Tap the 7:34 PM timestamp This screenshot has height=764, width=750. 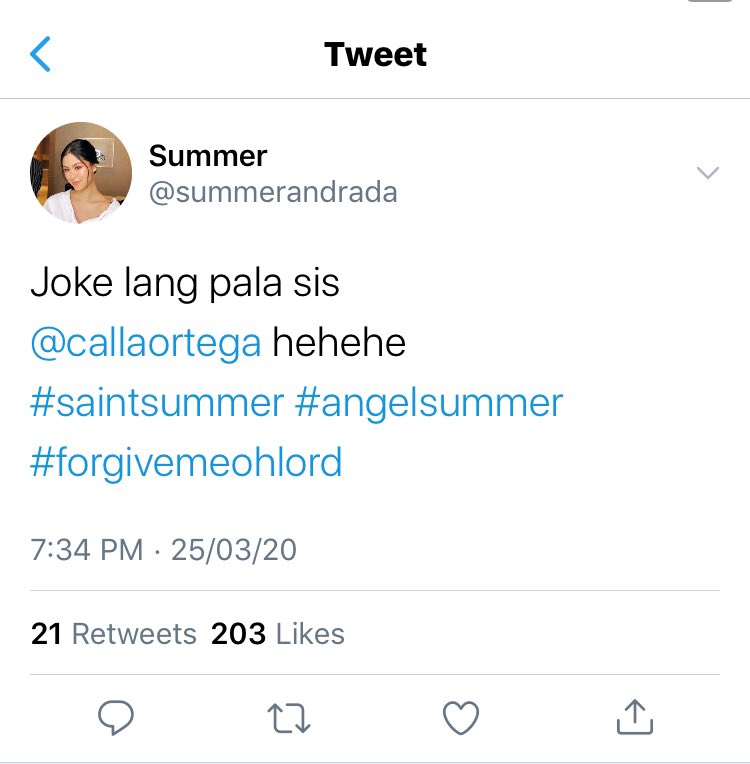tap(87, 550)
